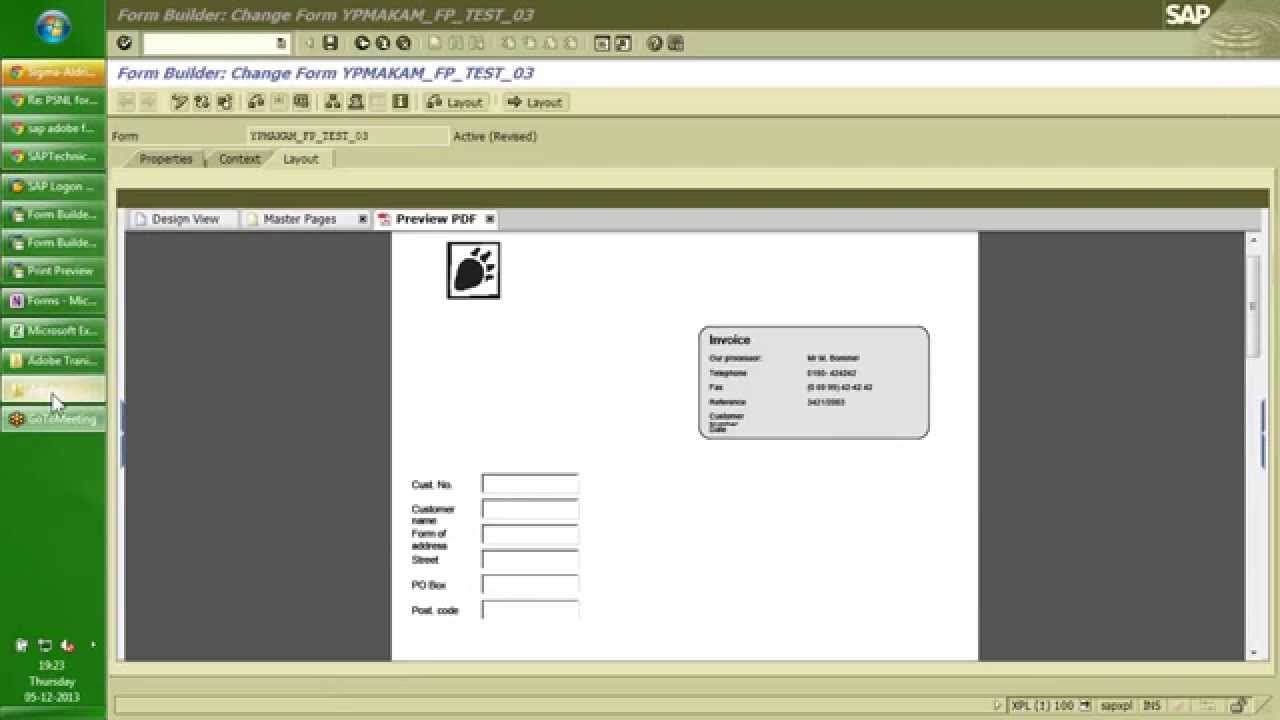Open the Customize Local Layout icon
This screenshot has width=1280, height=720.
(x=675, y=43)
